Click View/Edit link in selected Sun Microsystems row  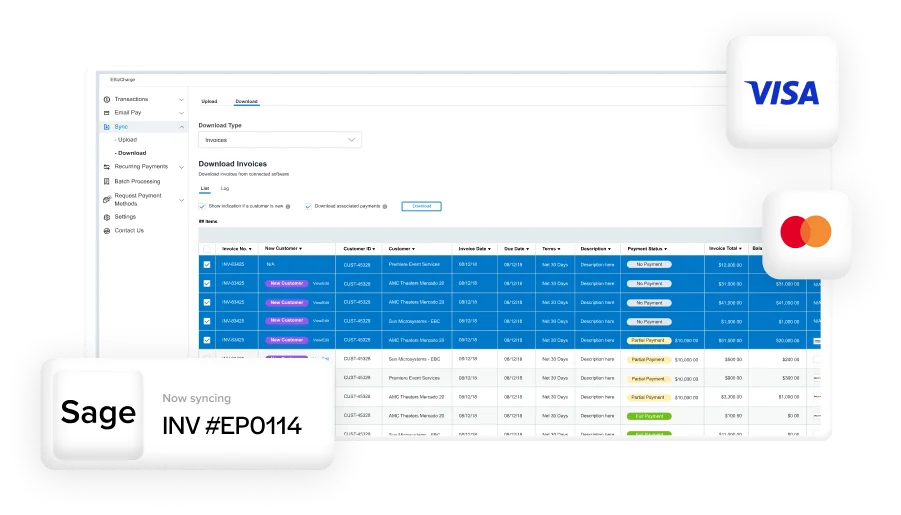pyautogui.click(x=321, y=321)
